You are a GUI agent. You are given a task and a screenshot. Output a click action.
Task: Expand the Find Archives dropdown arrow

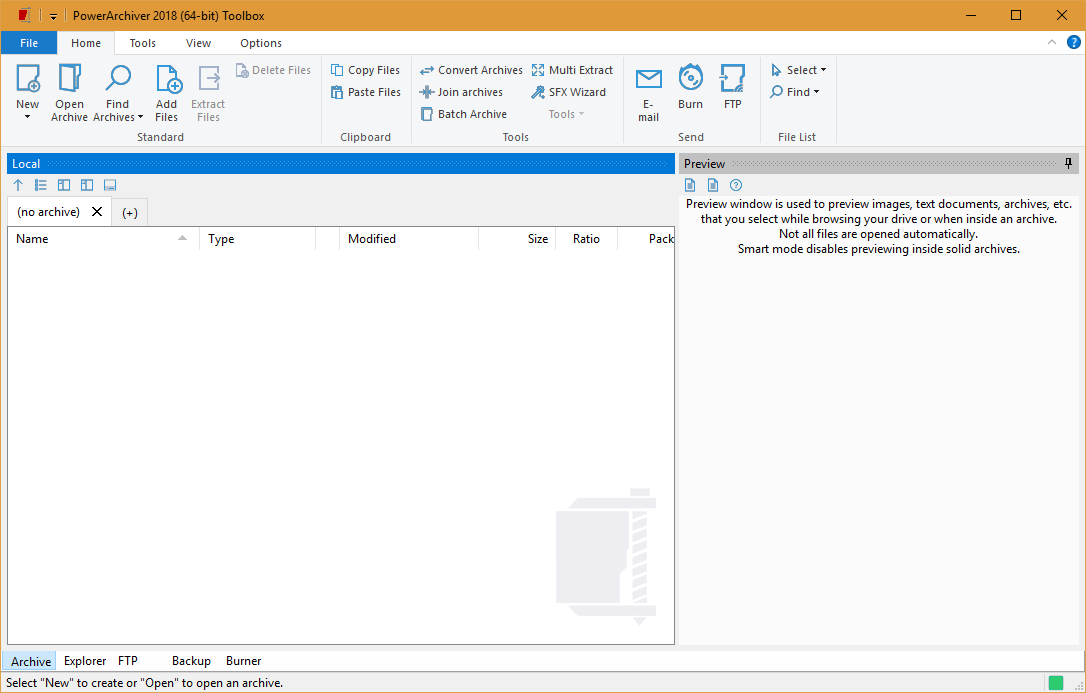point(141,117)
